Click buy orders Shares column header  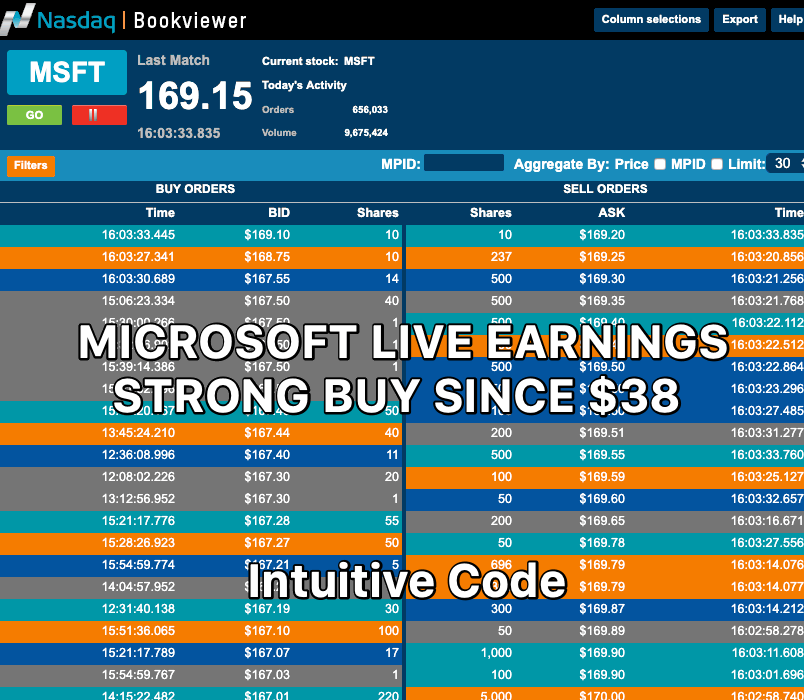tap(377, 213)
